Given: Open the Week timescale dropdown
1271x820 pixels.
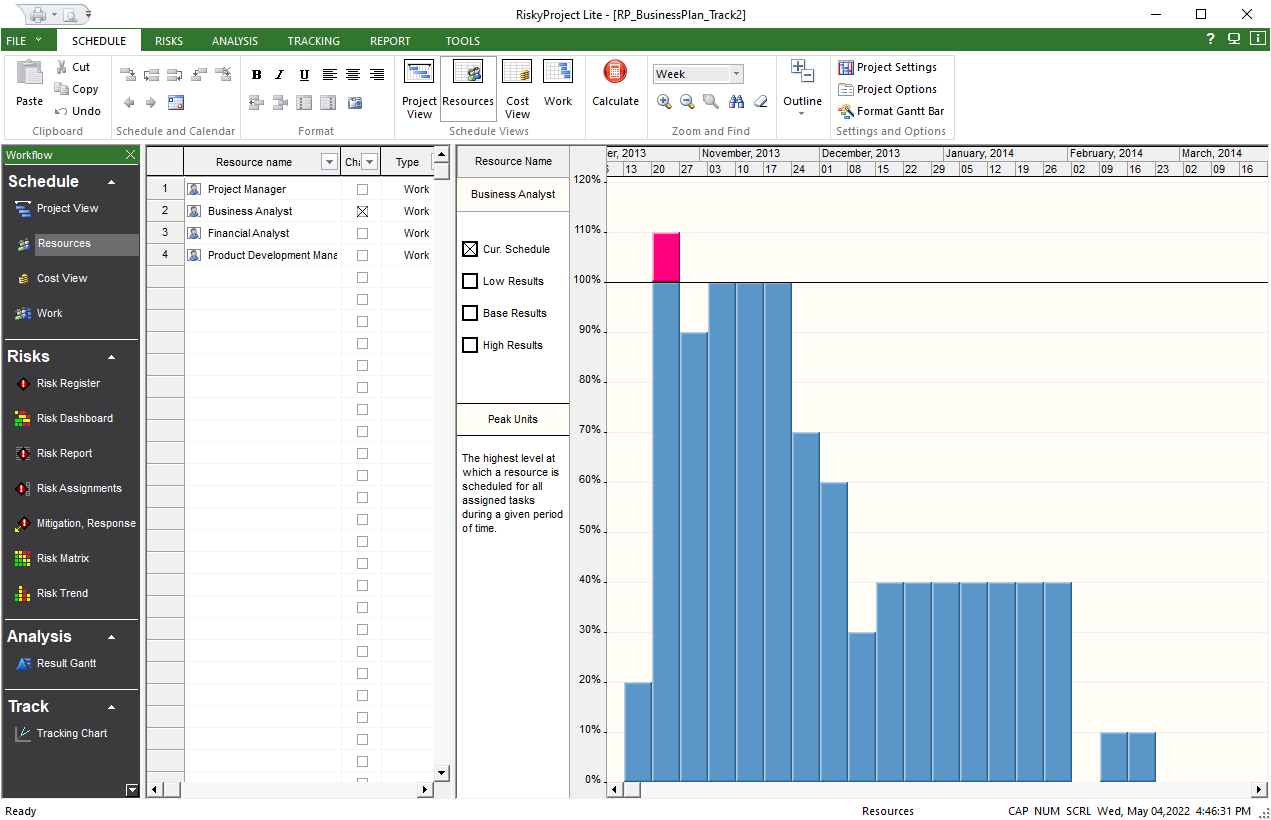Looking at the screenshot, I should point(737,74).
